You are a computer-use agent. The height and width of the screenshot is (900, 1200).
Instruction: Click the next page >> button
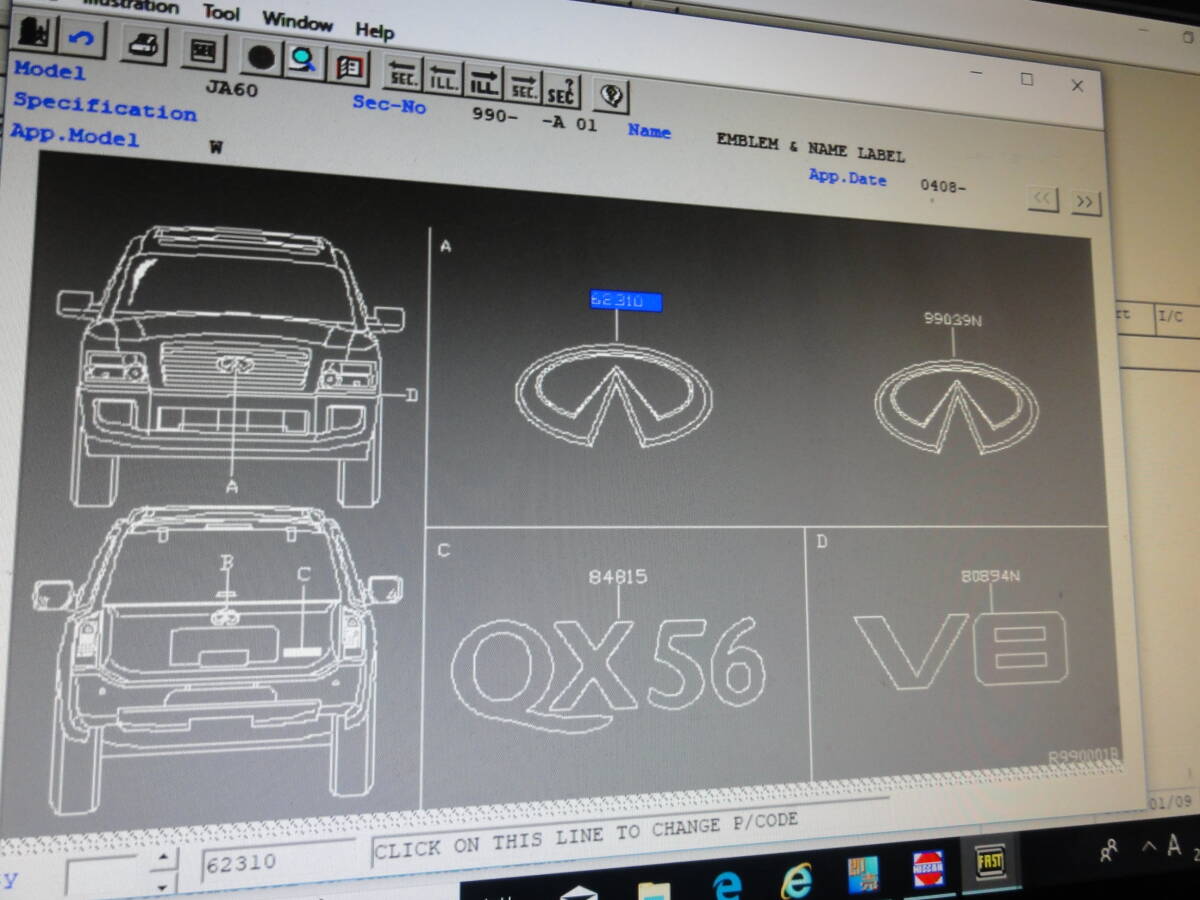1085,202
